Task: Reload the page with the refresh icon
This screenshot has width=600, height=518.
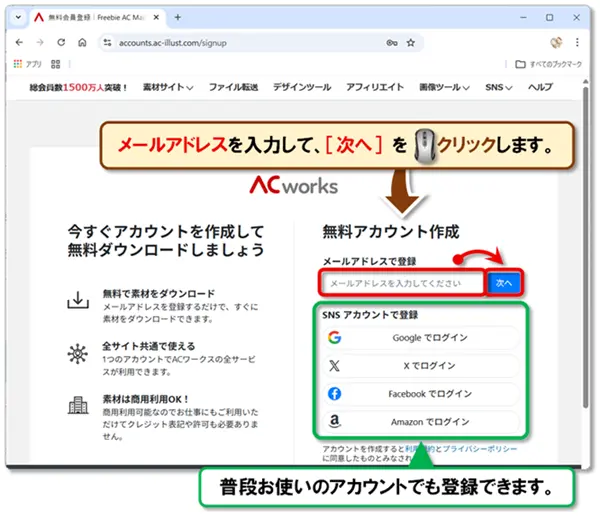Action: (61, 42)
